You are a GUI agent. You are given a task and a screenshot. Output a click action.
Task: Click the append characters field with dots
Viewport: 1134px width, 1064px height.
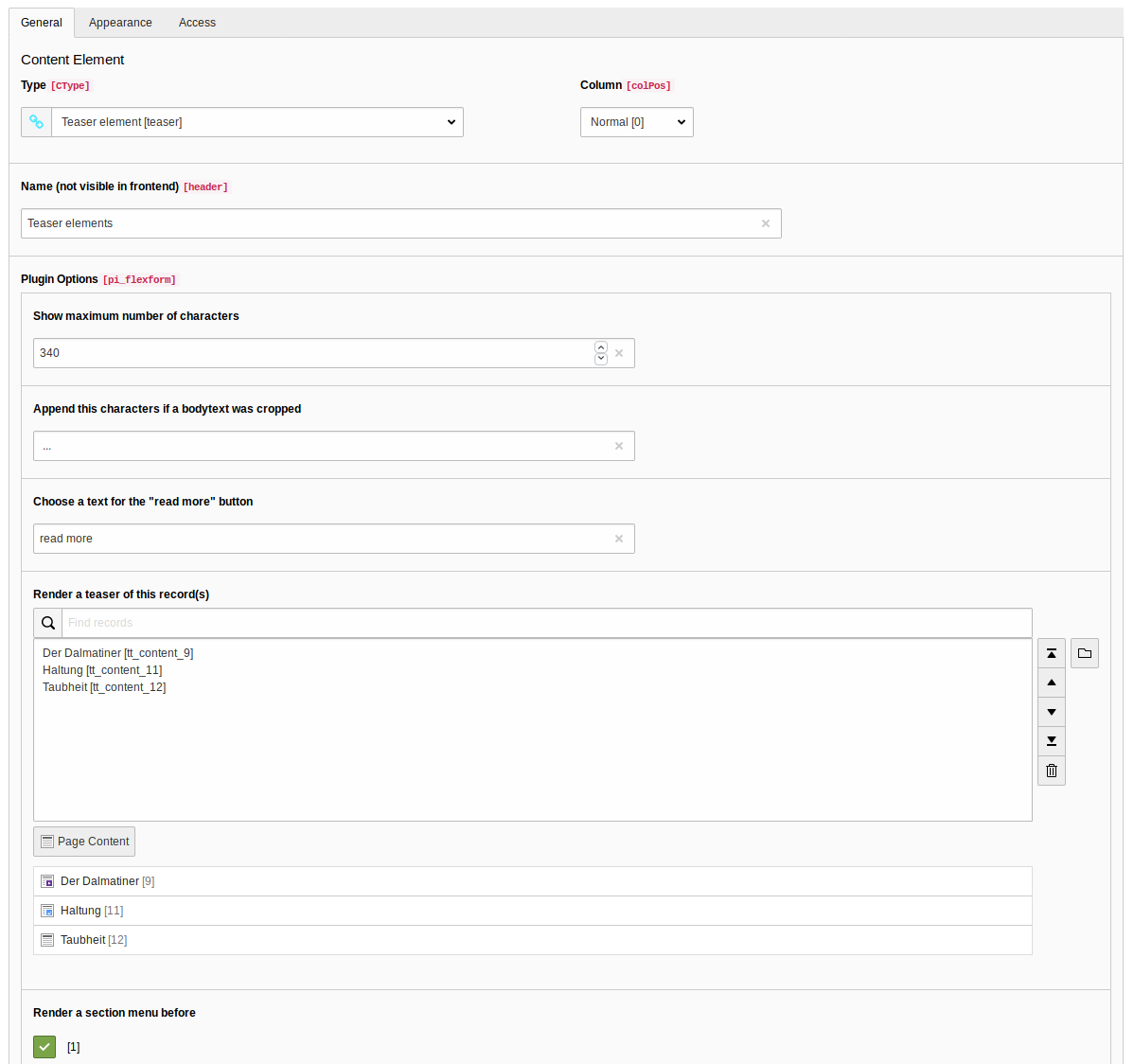[333, 446]
